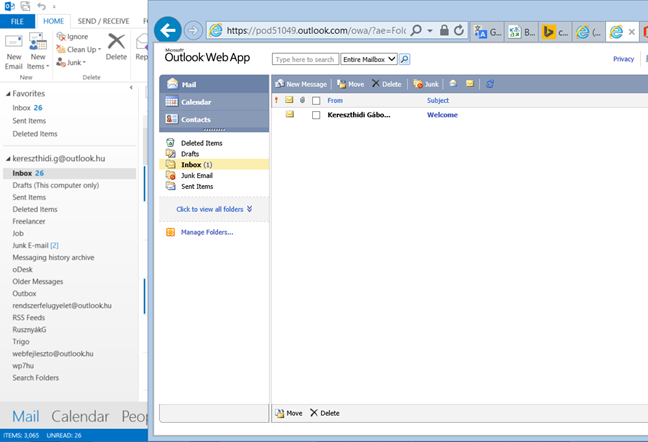The height and width of the screenshot is (442, 648).
Task: Click Delete in the top web app toolbar
Action: point(386,84)
